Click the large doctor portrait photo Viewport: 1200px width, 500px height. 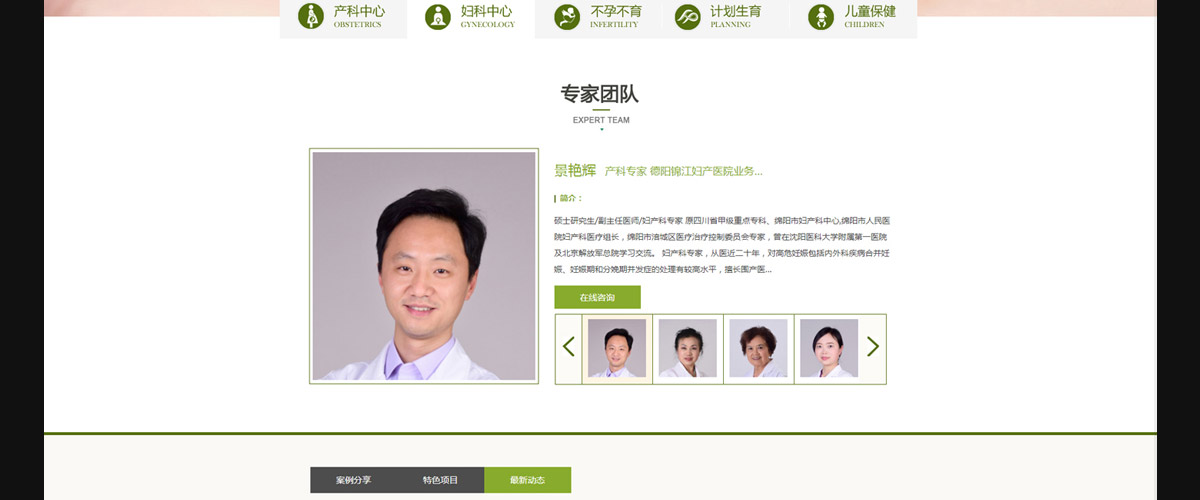click(424, 266)
